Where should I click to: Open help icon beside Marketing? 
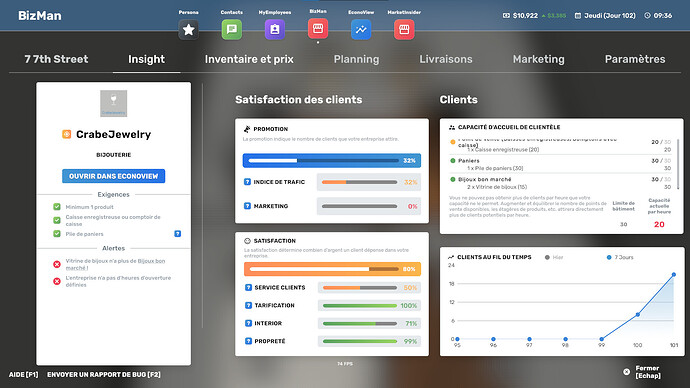point(247,206)
